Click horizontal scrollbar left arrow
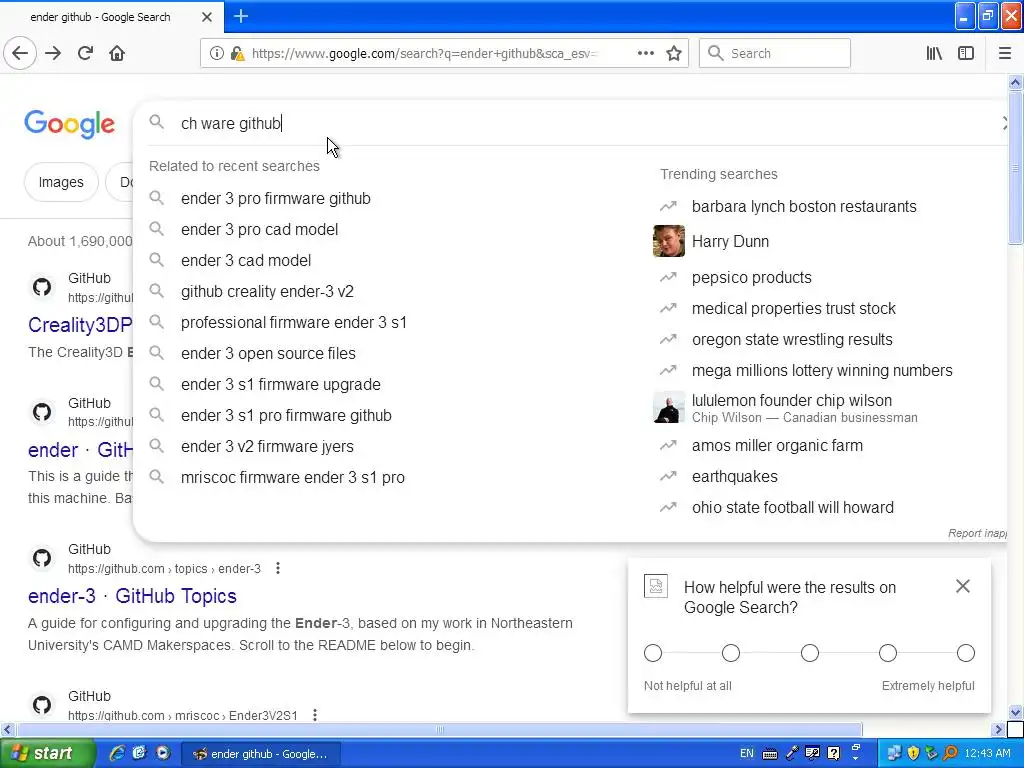 [x=7, y=729]
